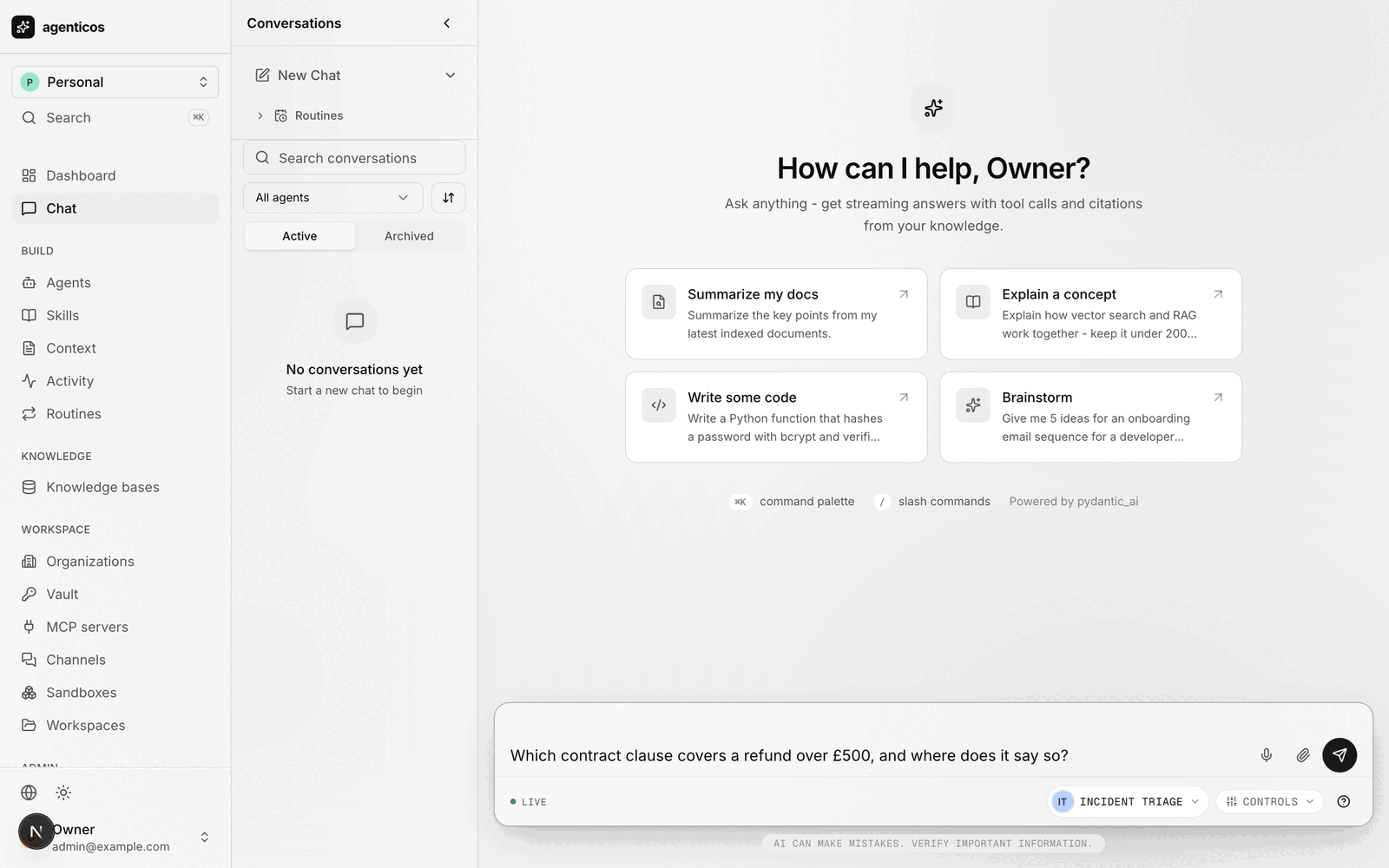Click into the chat message input

[877, 755]
